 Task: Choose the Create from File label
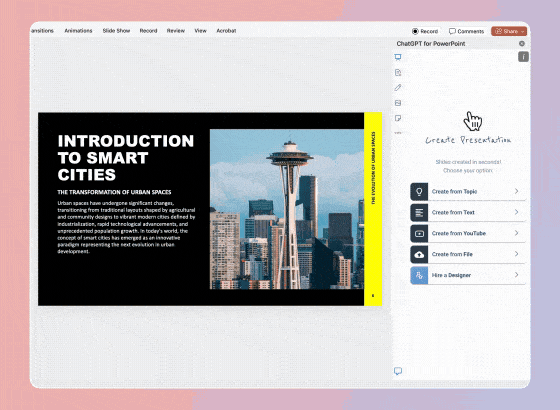pyautogui.click(x=452, y=254)
